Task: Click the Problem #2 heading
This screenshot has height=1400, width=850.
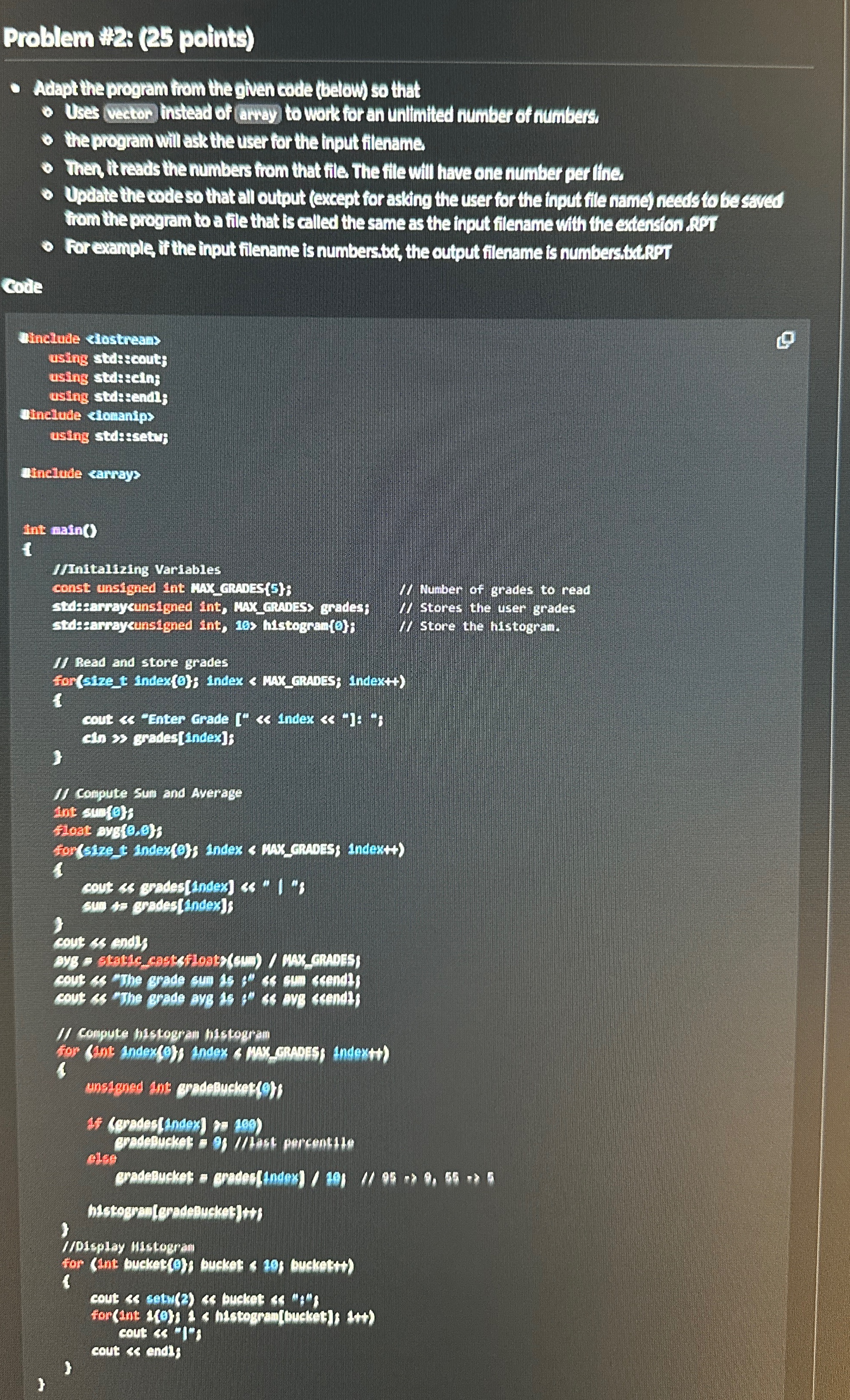Action: click(x=128, y=39)
